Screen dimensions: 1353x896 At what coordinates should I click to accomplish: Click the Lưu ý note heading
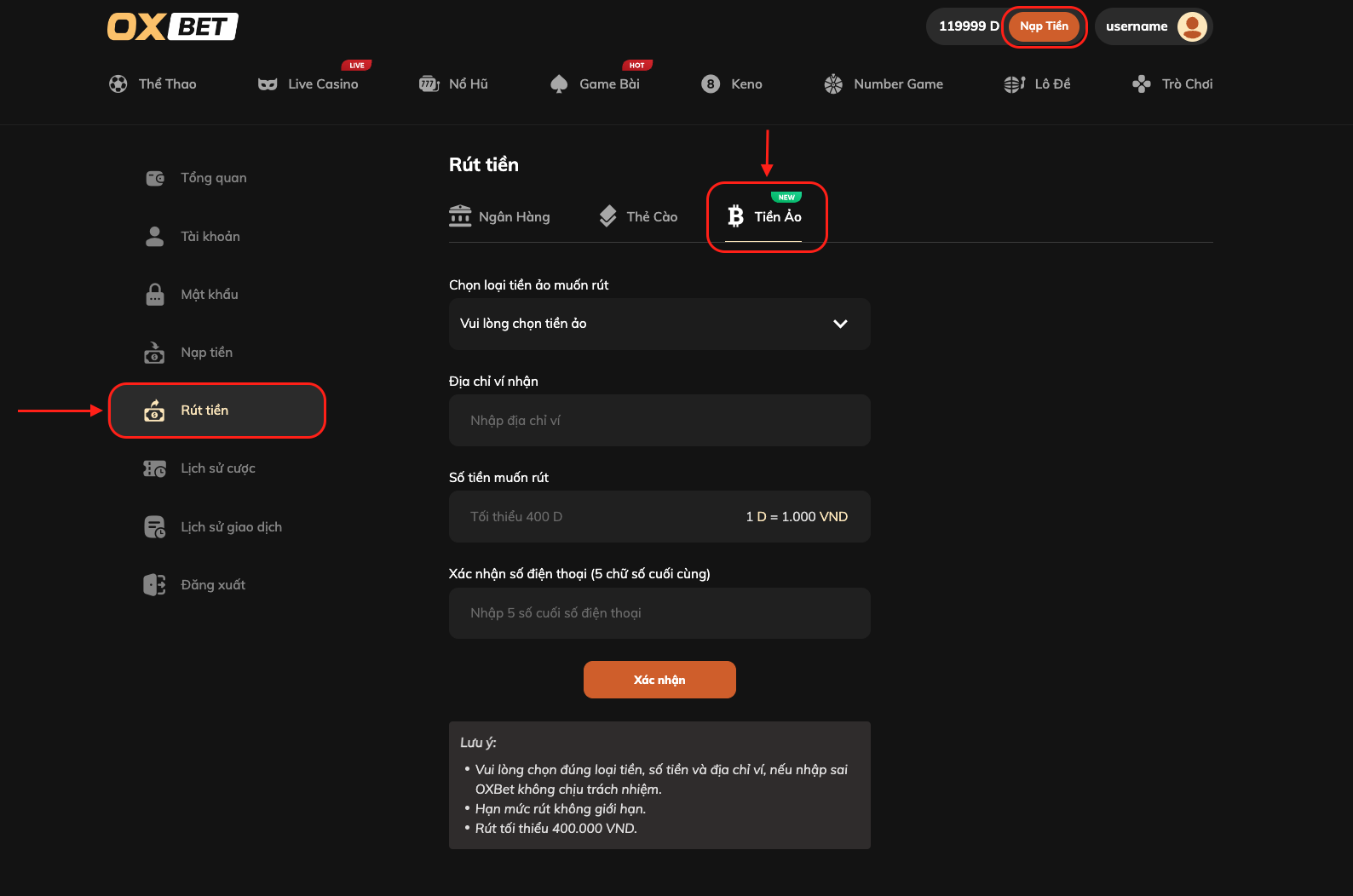point(478,743)
